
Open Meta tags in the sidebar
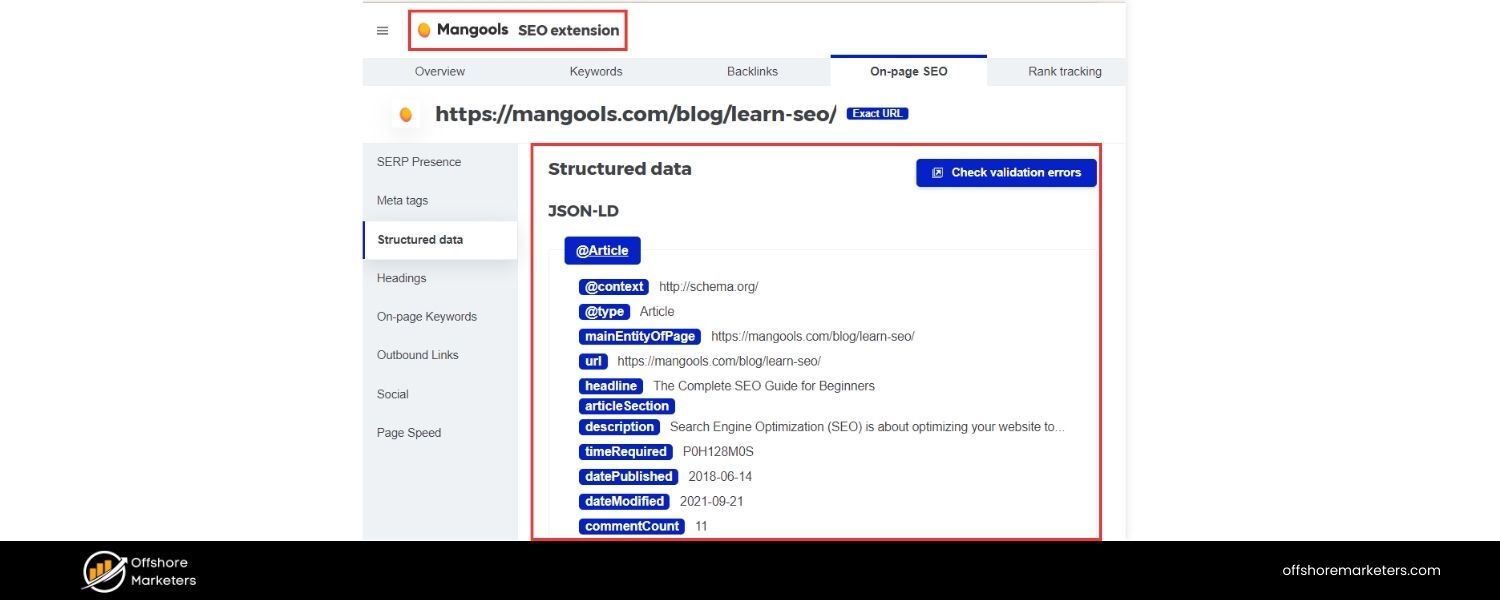point(402,201)
